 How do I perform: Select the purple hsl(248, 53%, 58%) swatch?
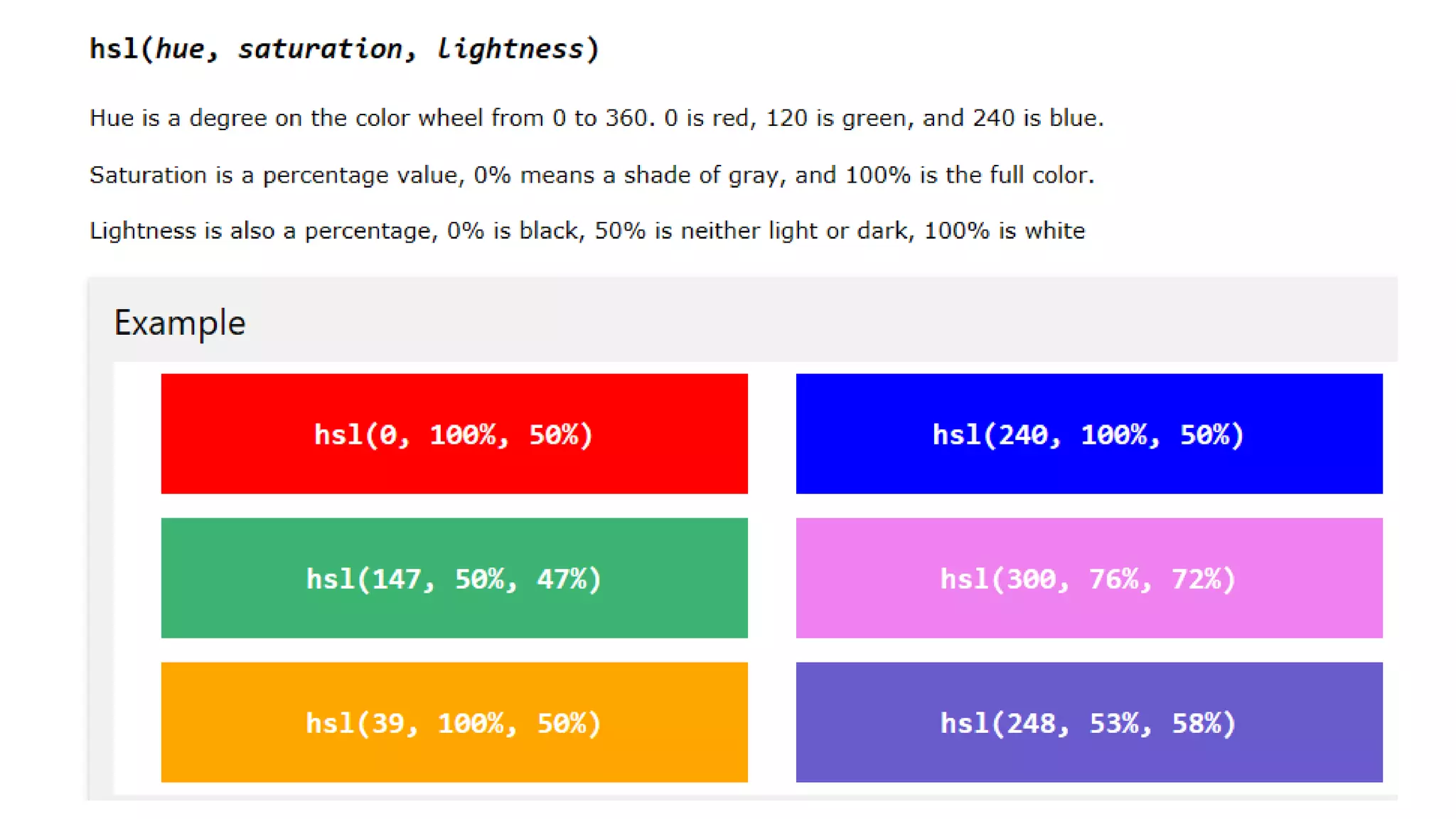(1089, 722)
